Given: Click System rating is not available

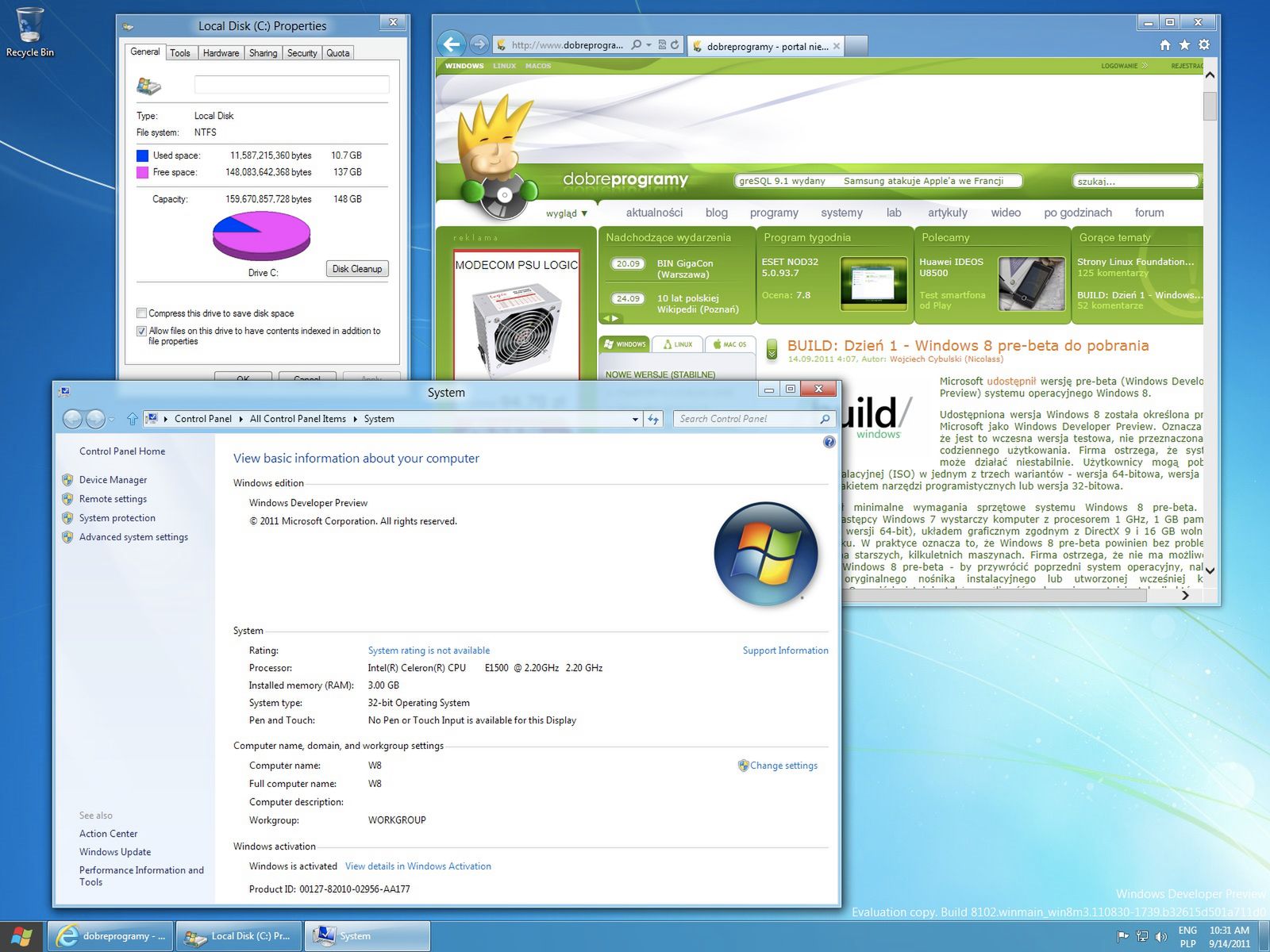Looking at the screenshot, I should tap(429, 651).
